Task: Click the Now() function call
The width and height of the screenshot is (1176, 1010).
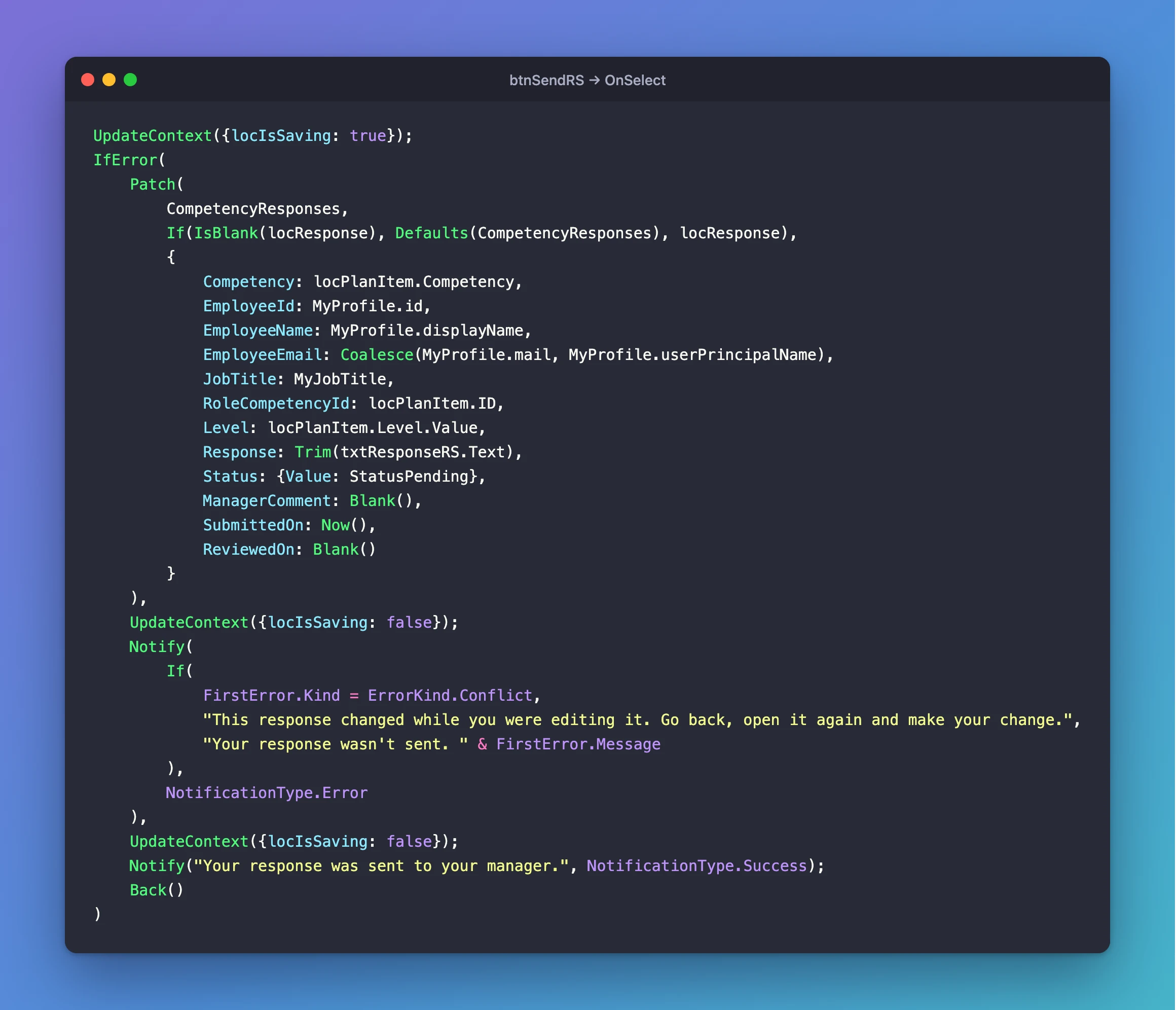Action: point(345,525)
